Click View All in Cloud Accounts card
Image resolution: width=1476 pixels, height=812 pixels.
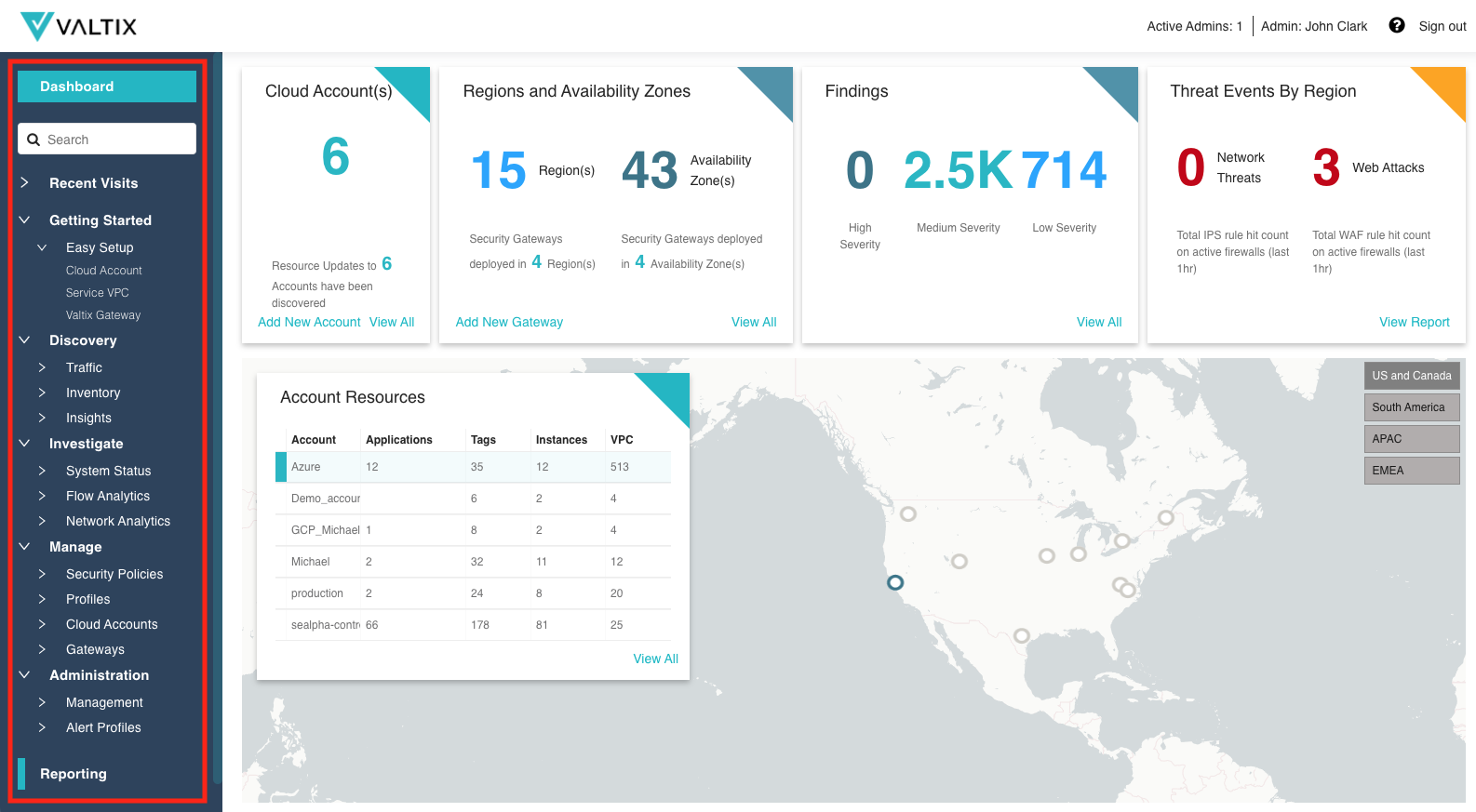click(x=392, y=322)
